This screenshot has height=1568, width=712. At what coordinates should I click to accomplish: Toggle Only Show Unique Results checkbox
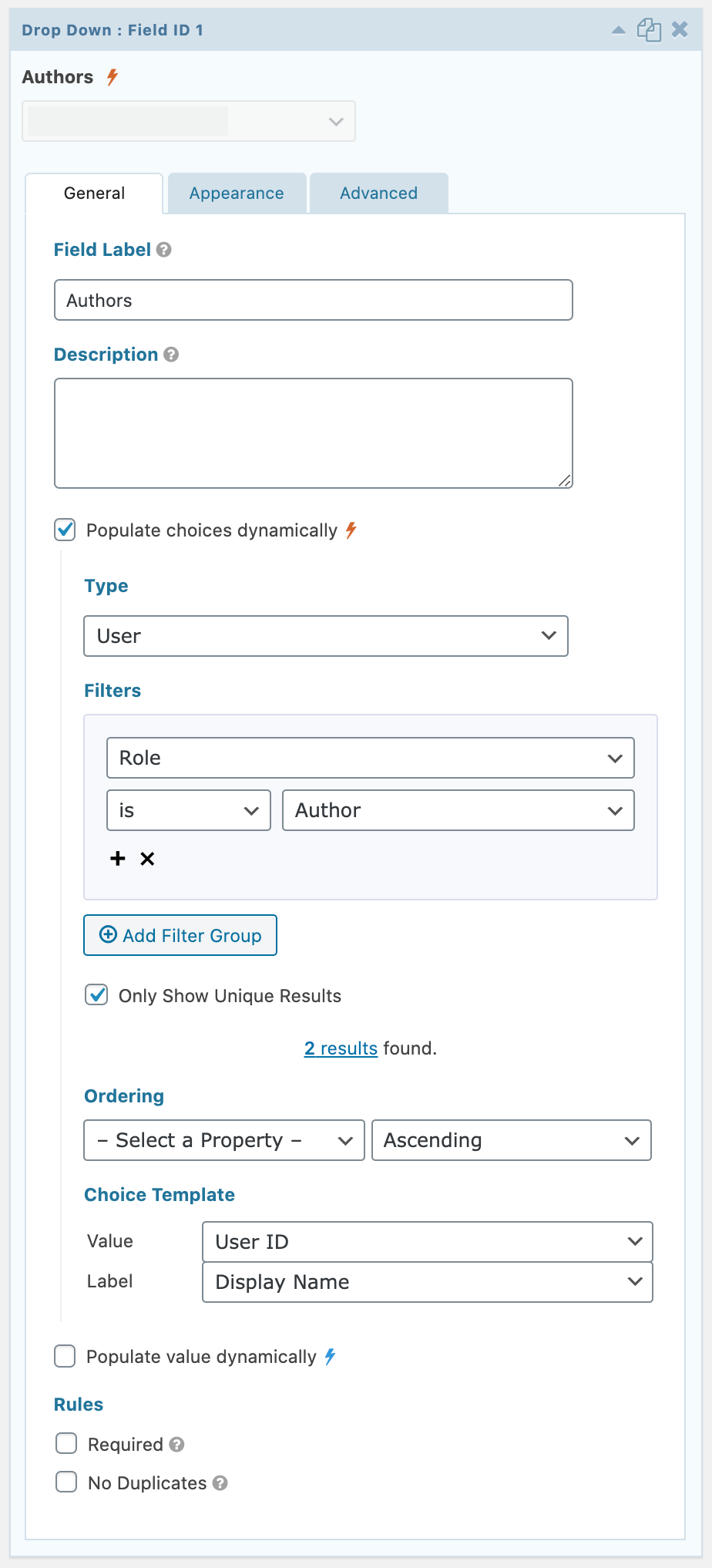click(x=96, y=995)
